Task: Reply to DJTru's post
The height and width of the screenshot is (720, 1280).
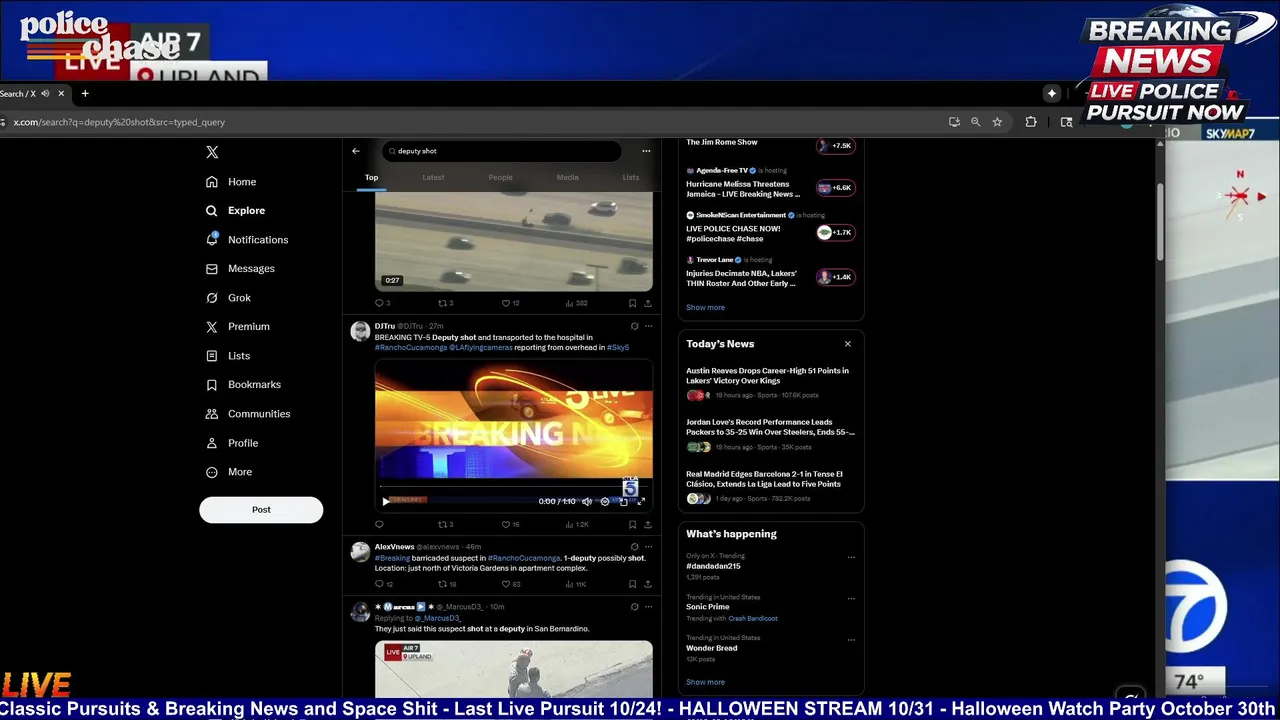Action: tap(379, 524)
